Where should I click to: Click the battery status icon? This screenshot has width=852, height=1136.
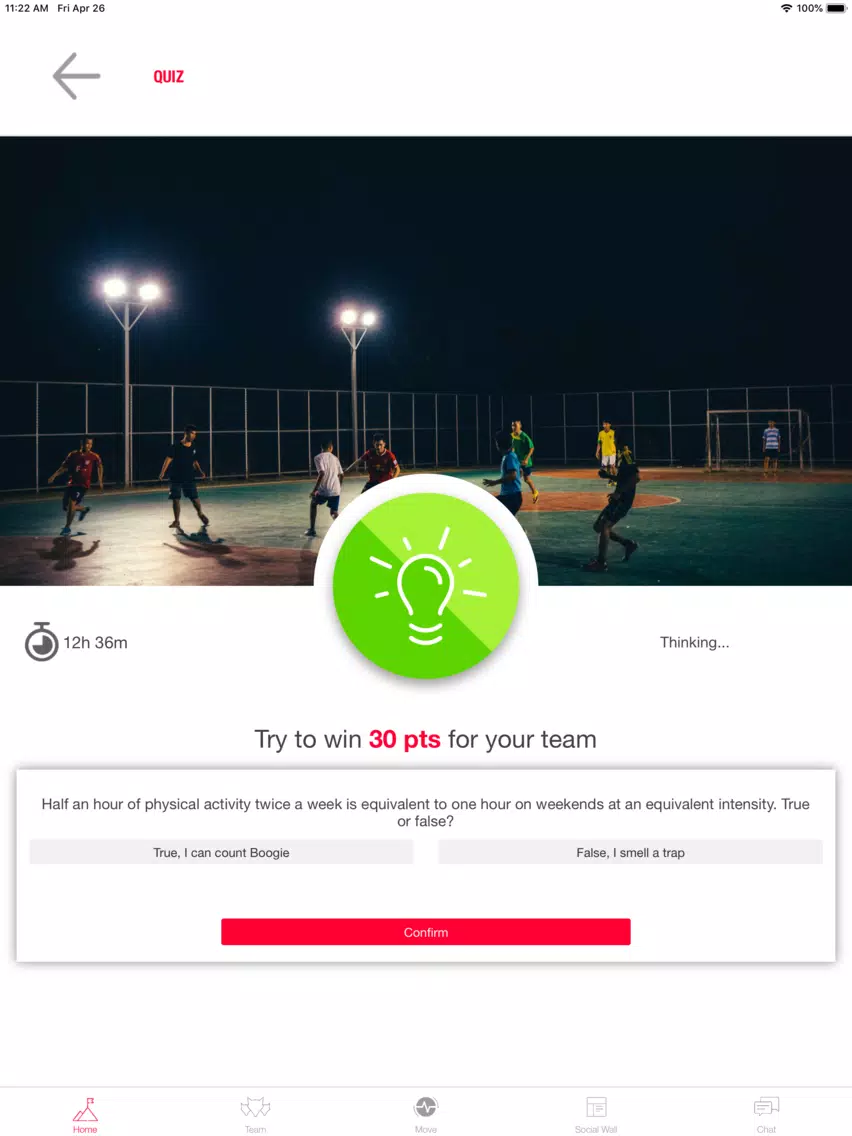click(836, 9)
